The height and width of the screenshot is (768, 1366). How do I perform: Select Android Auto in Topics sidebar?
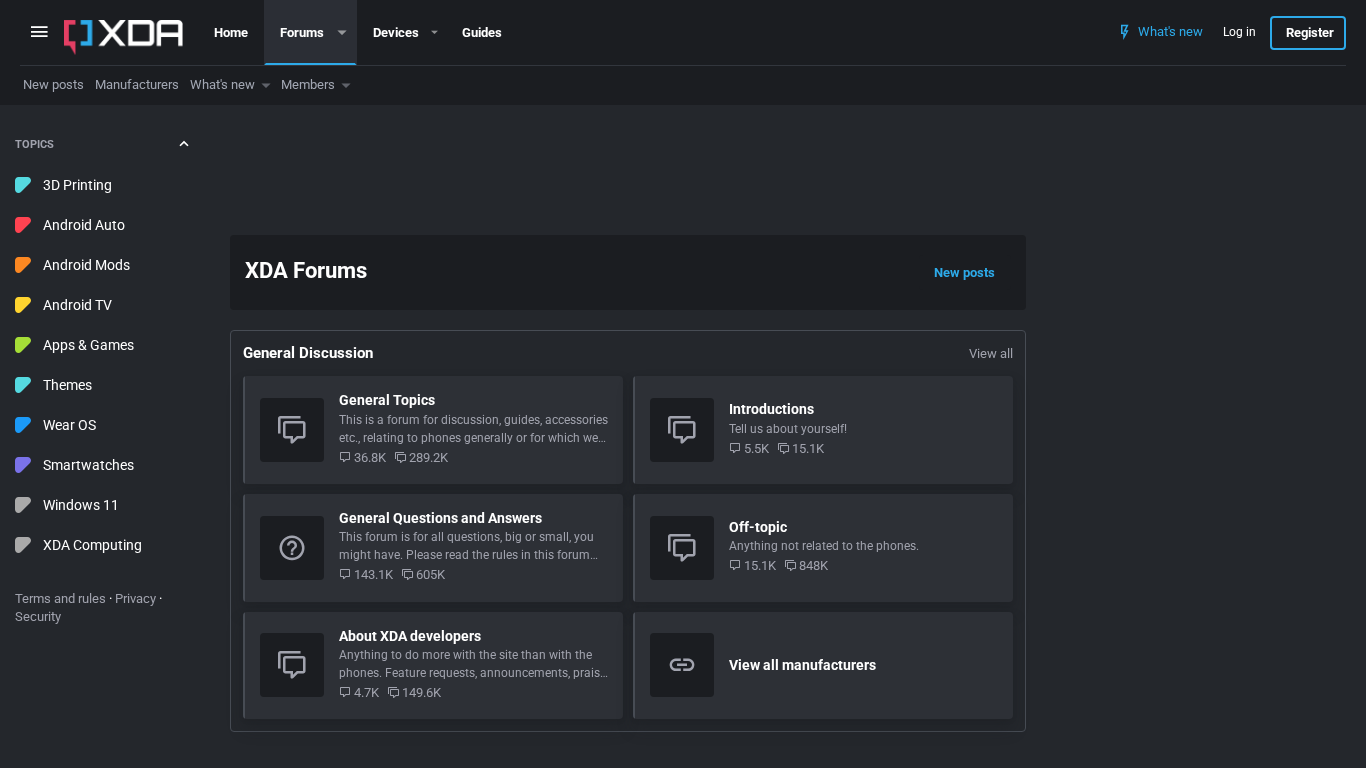click(x=84, y=225)
